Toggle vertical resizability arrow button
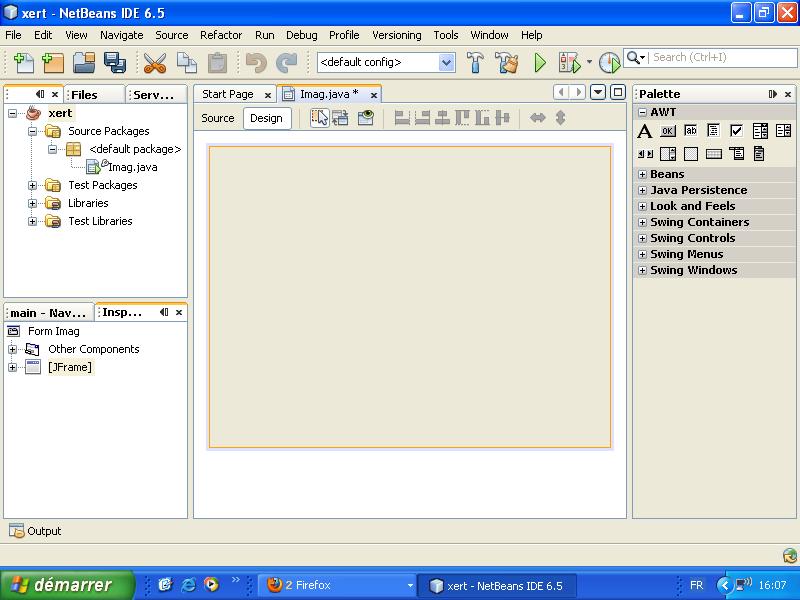This screenshot has width=800, height=600. coord(560,118)
